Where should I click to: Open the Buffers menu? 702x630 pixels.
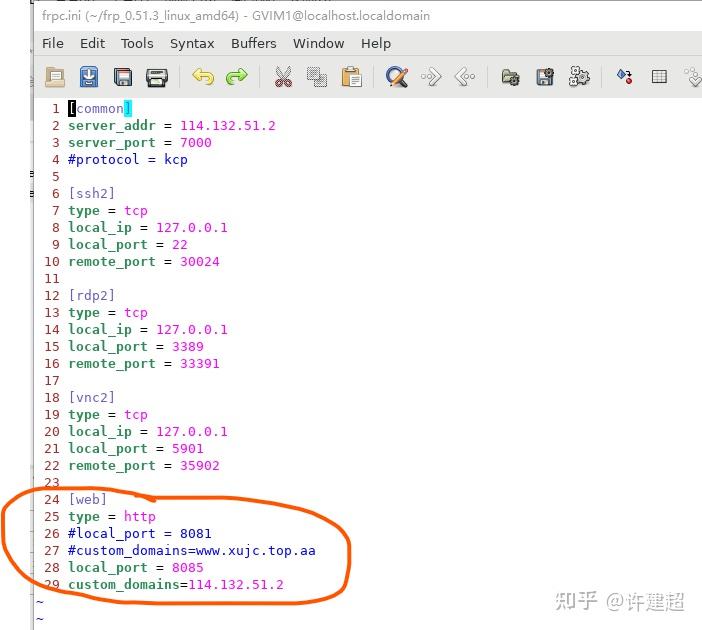pyautogui.click(x=254, y=43)
